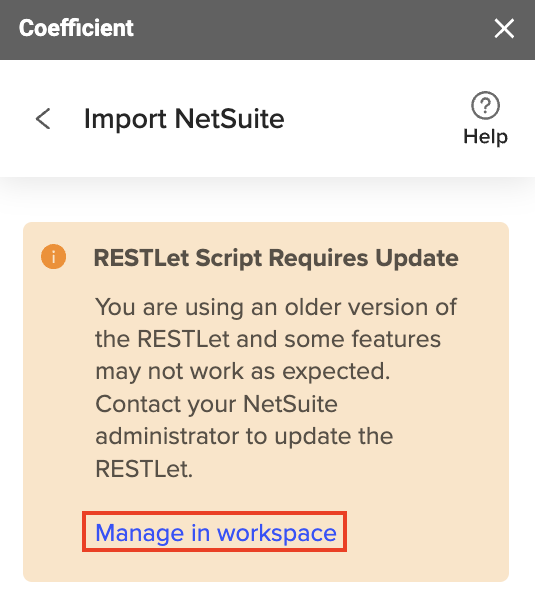
Task: Click the word 'Import' in the panel title
Action: (x=125, y=119)
